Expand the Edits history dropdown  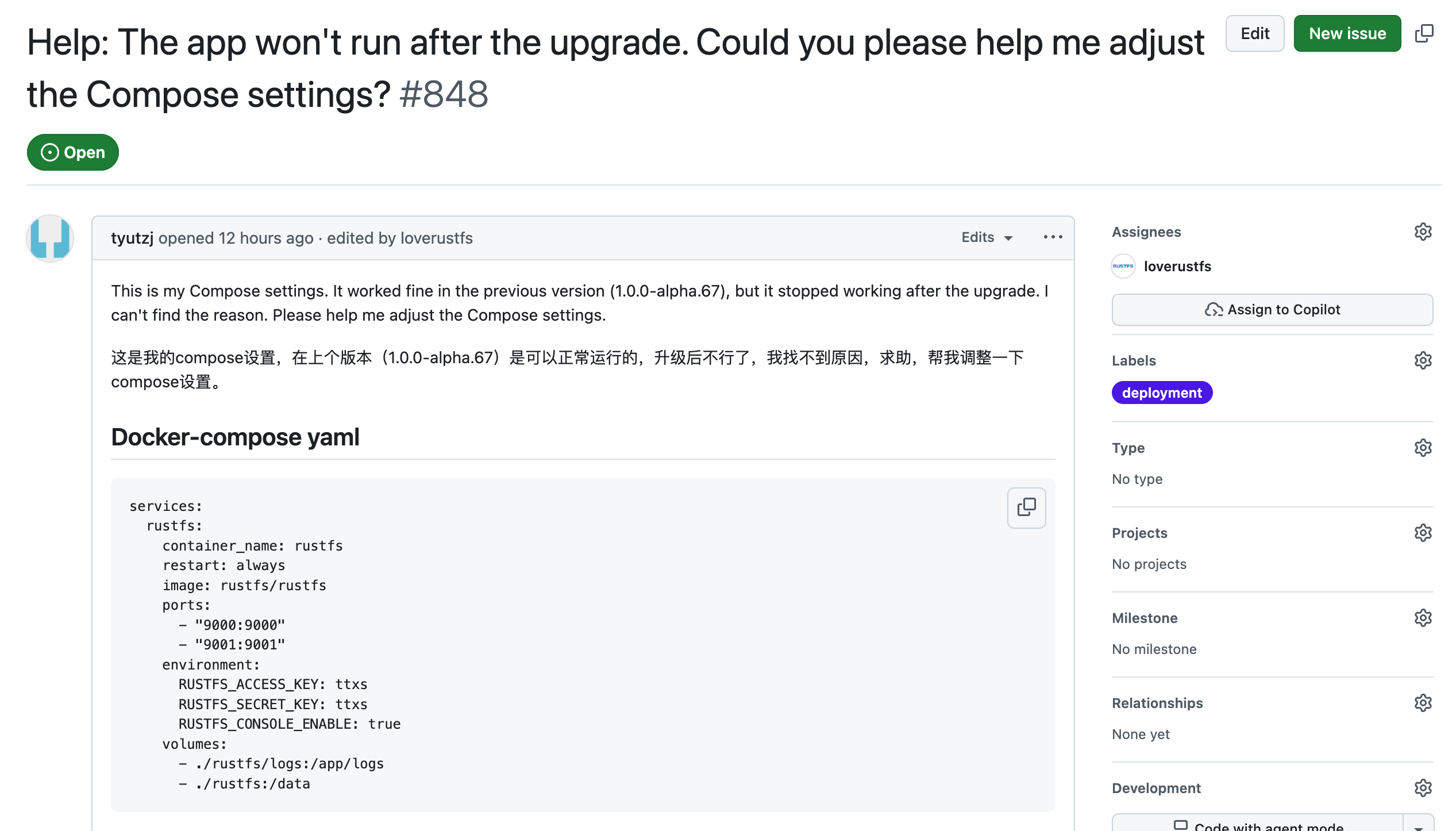987,237
